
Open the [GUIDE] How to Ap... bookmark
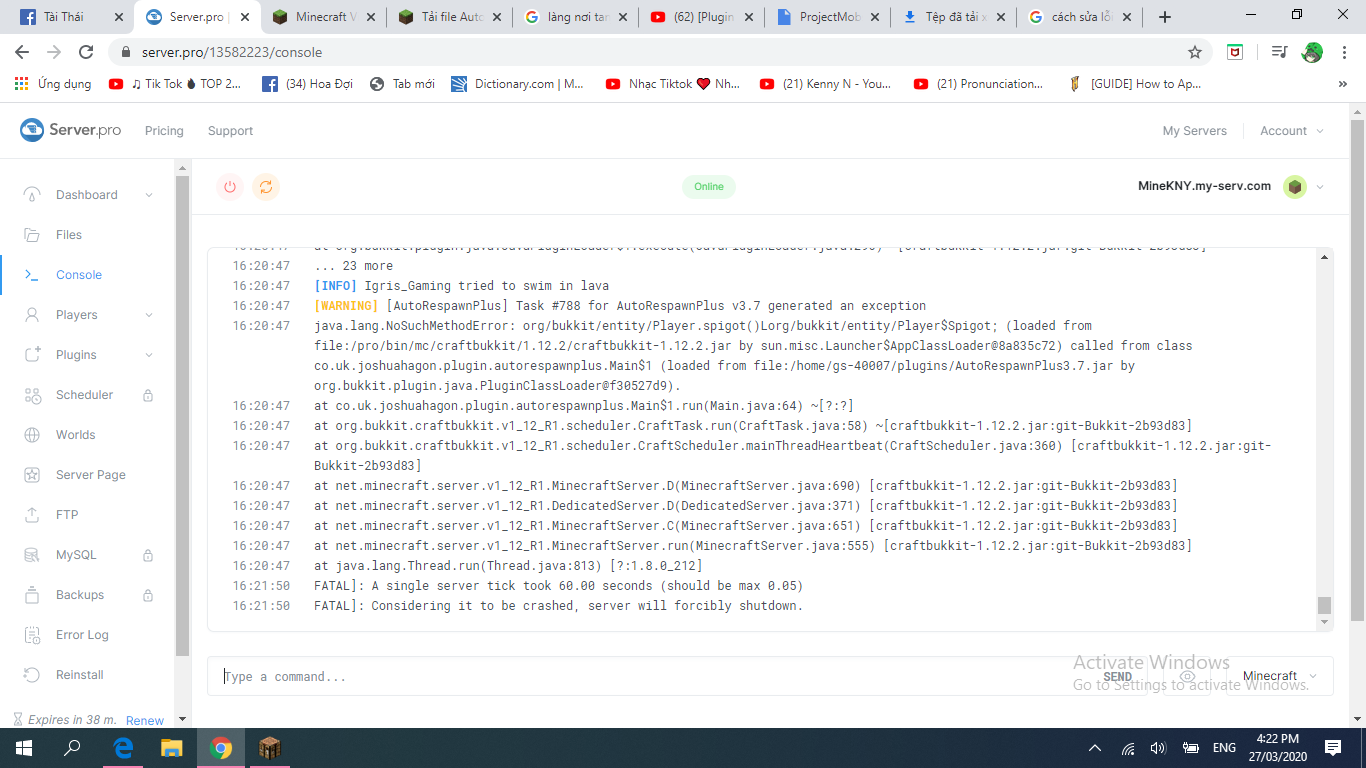coord(1134,84)
